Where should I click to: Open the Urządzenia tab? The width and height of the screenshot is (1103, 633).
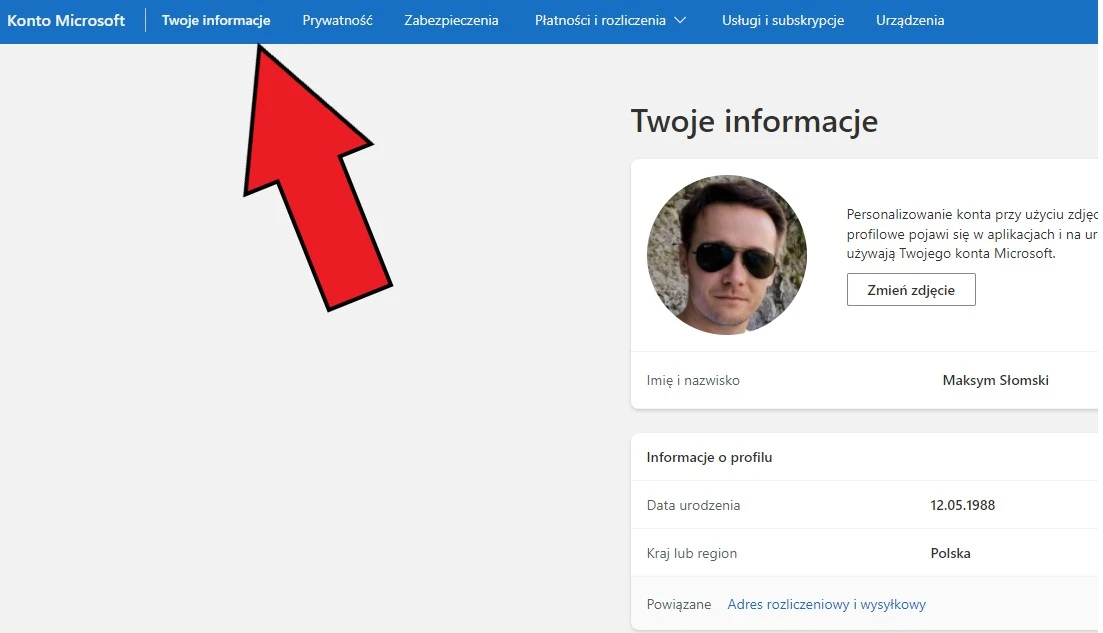909,20
